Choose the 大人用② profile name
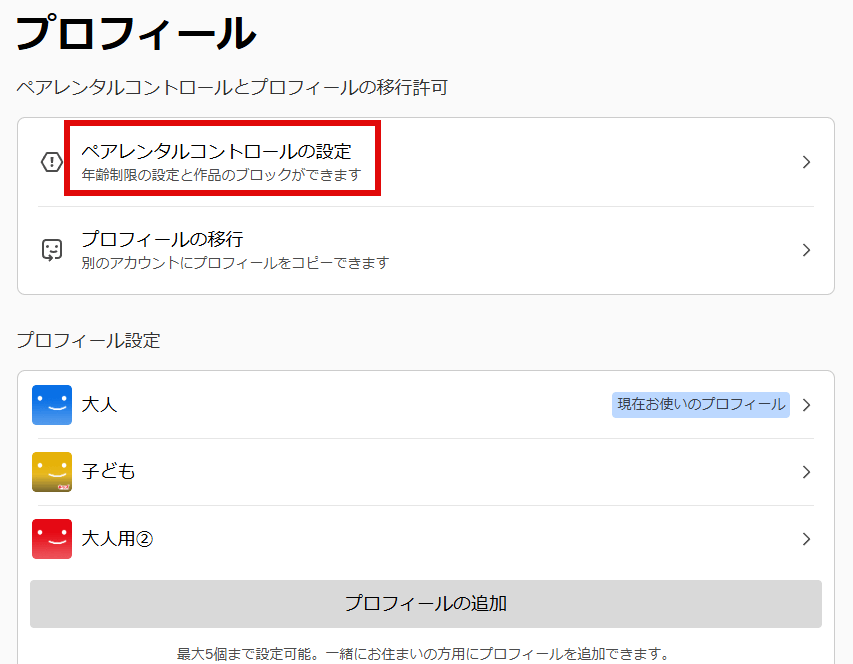The image size is (853, 664). coord(117,539)
